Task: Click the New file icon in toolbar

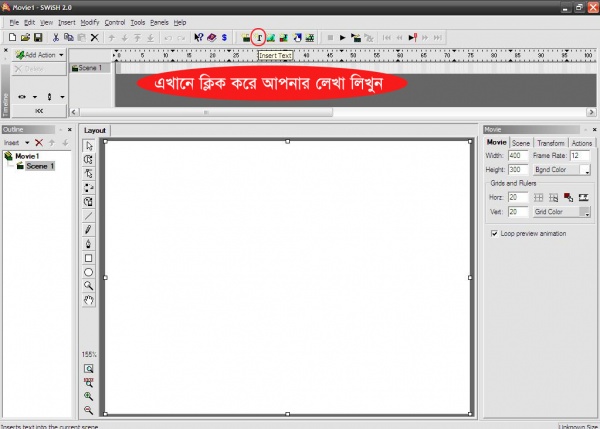Action: [12, 38]
